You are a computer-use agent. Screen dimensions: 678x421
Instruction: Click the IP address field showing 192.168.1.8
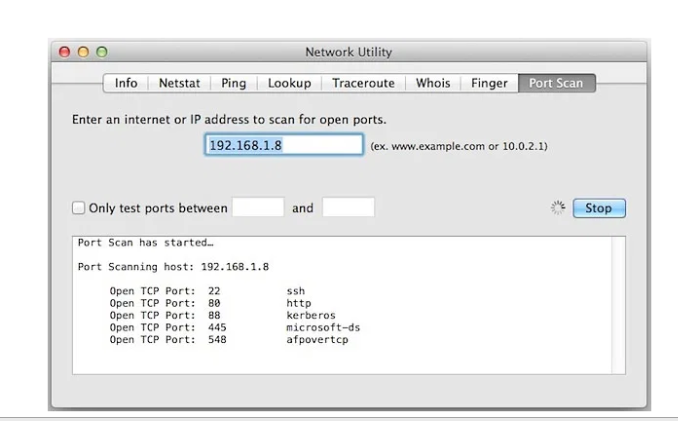284,145
